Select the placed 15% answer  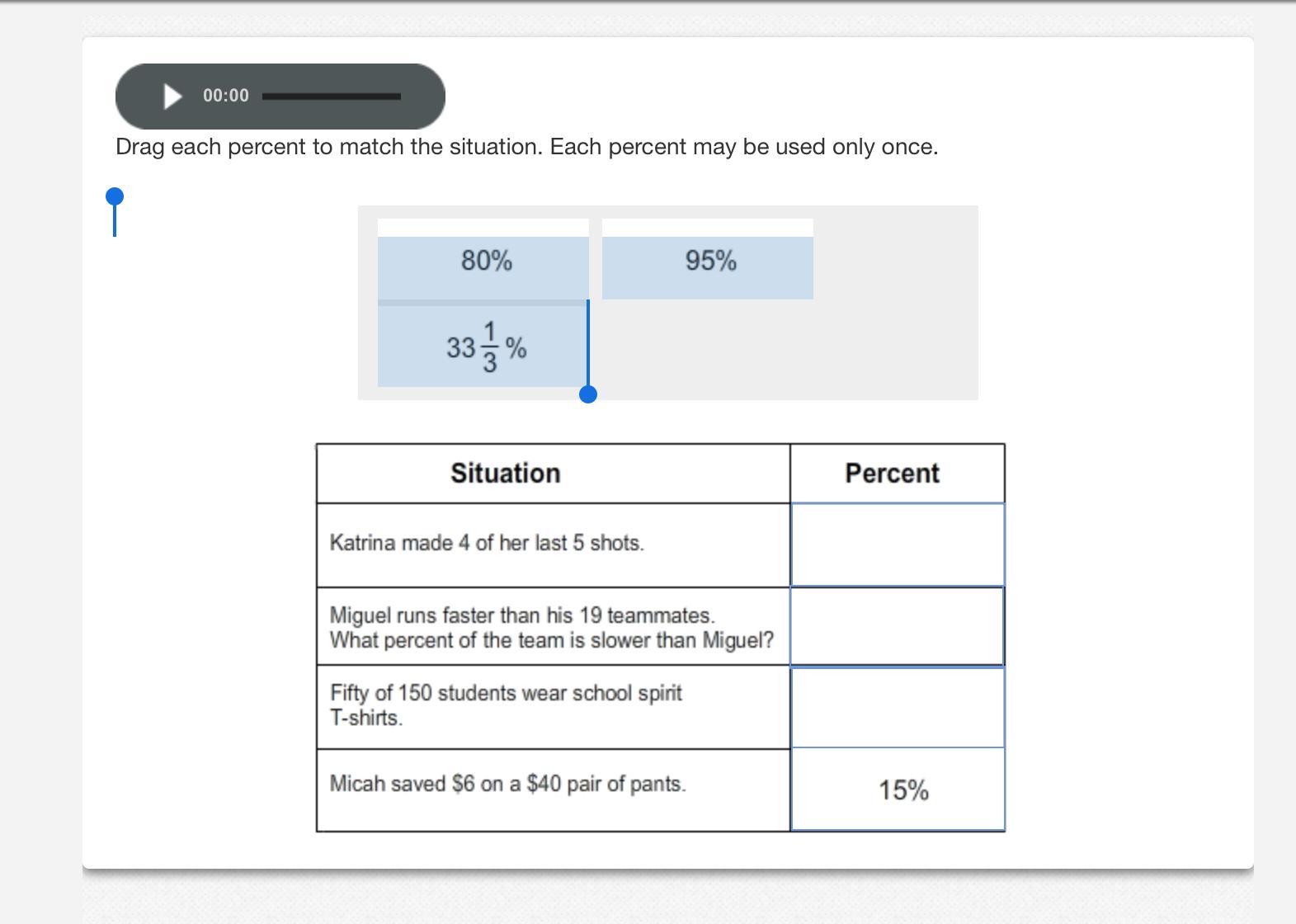903,790
